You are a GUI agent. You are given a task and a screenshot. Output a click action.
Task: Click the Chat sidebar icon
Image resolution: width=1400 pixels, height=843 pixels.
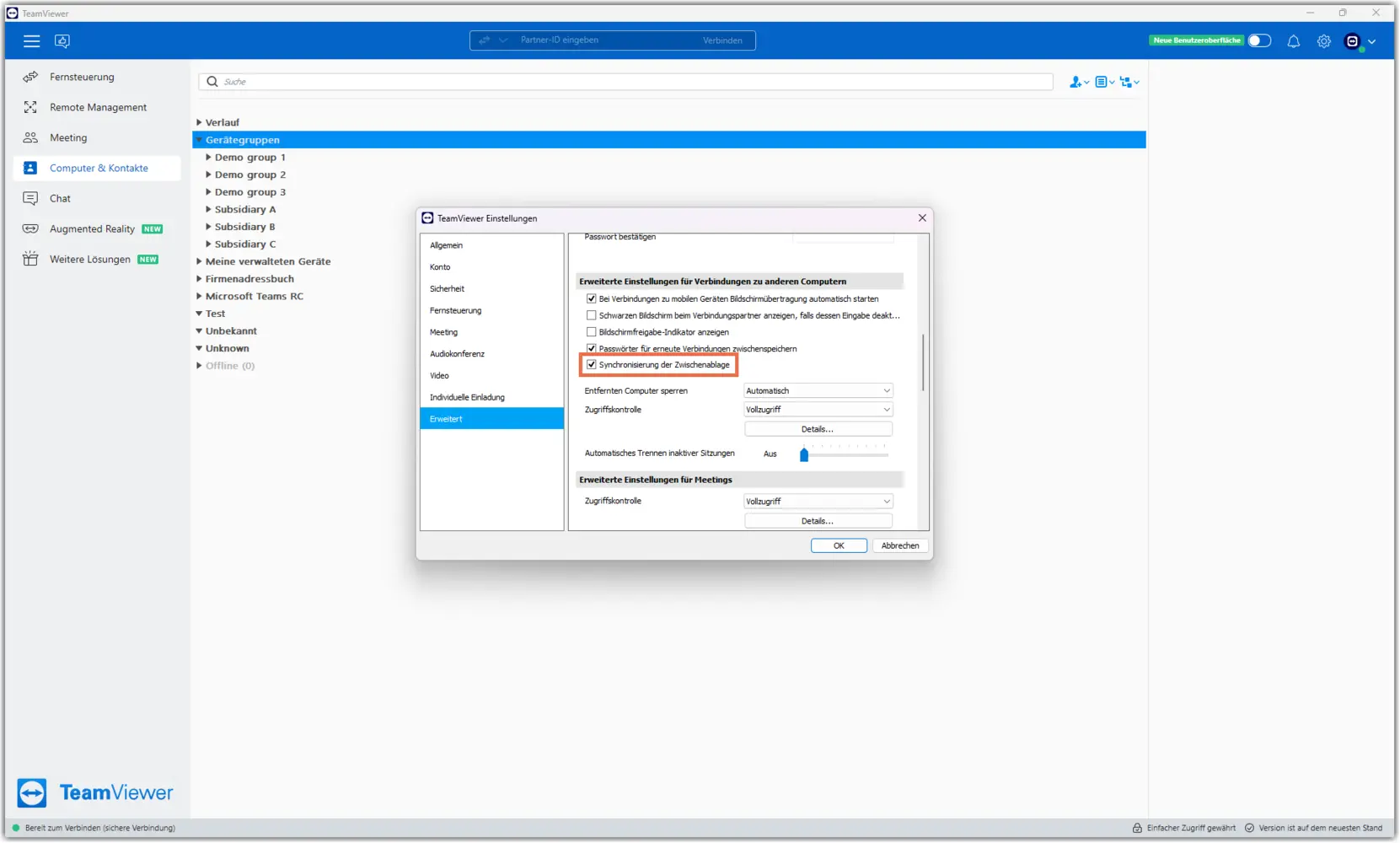tap(30, 198)
